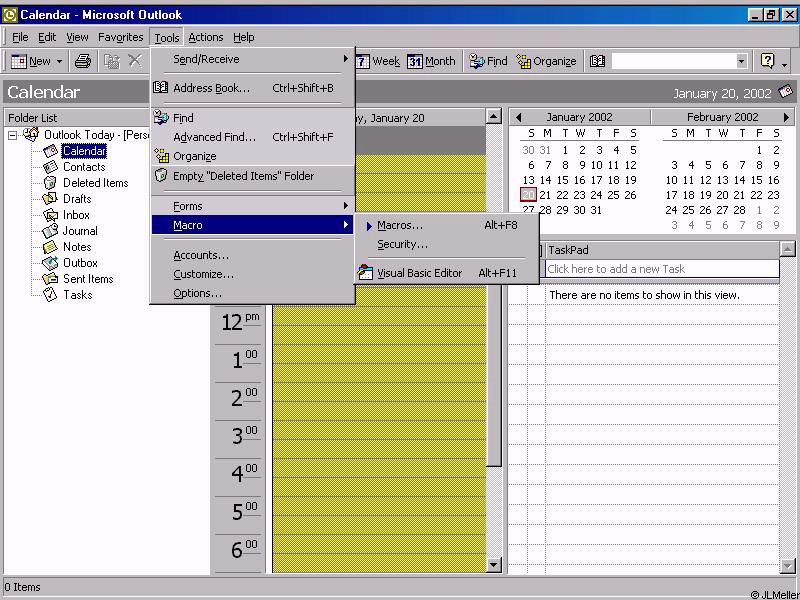This screenshot has height=600, width=800.
Task: Click the calendar scrollbar down arrow
Action: [x=493, y=565]
